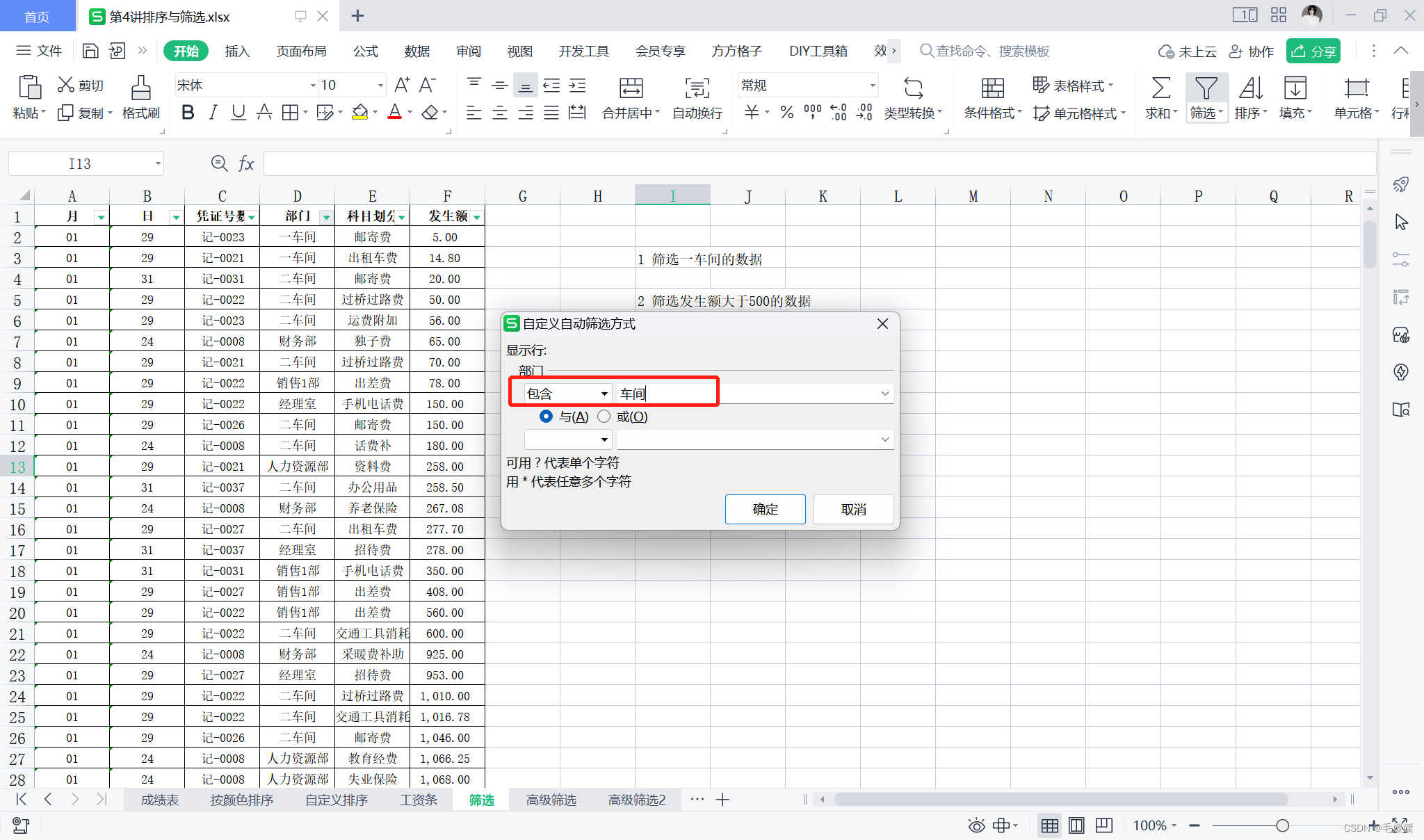Click the 取消 button in dialog
Image resolution: width=1424 pixels, height=840 pixels.
[x=853, y=509]
